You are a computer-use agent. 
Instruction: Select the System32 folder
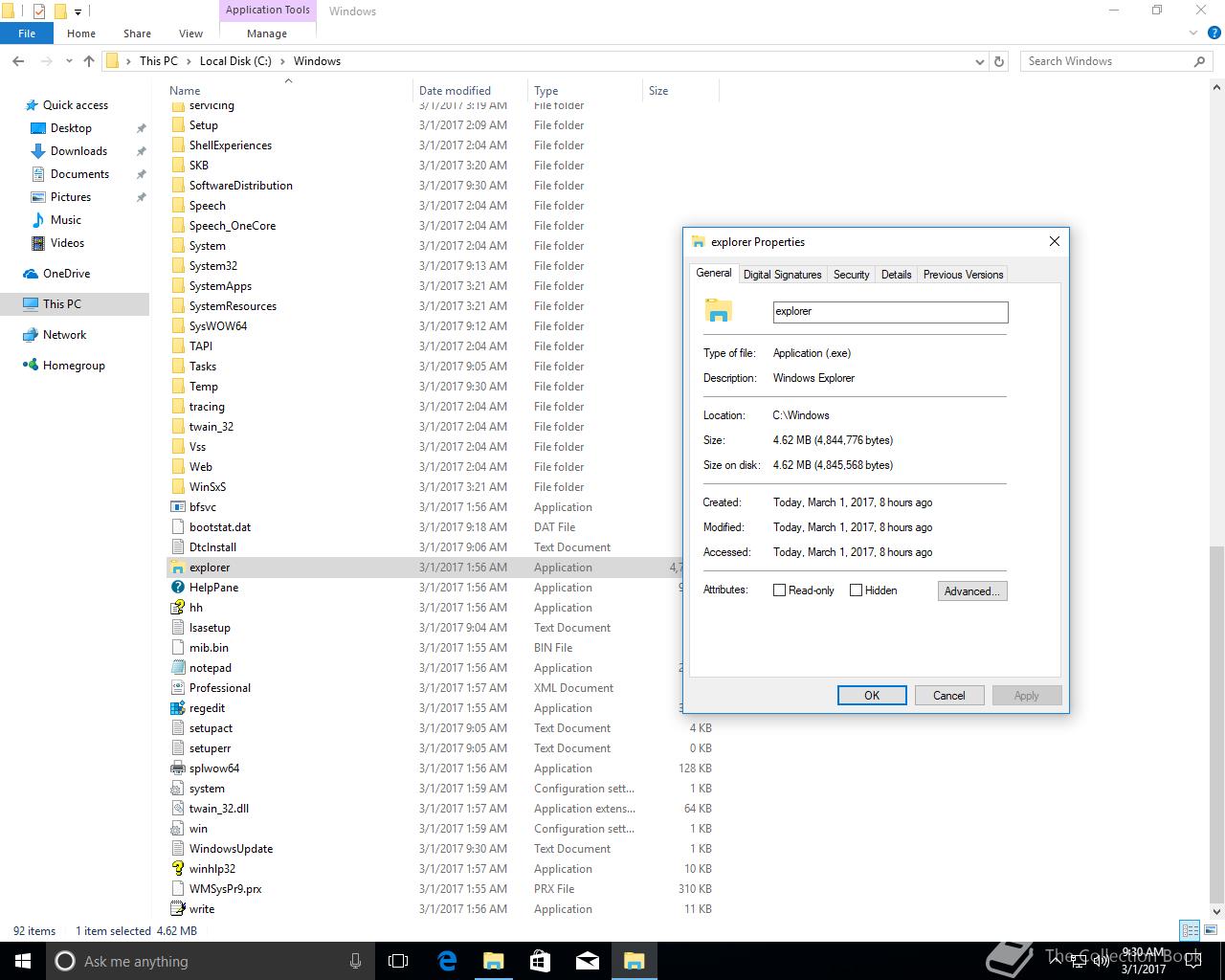pos(212,266)
